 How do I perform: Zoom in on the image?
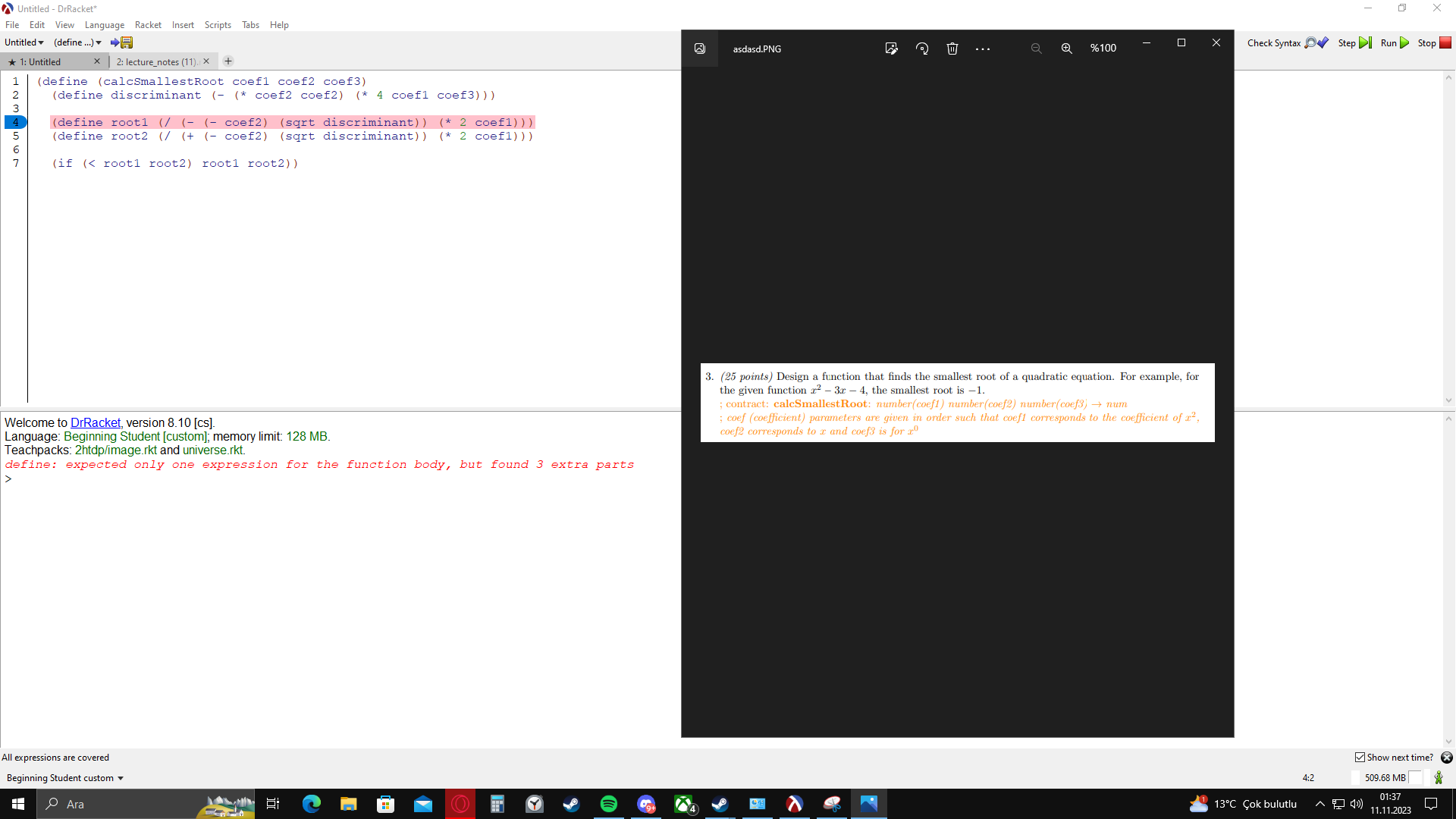pyautogui.click(x=1066, y=48)
